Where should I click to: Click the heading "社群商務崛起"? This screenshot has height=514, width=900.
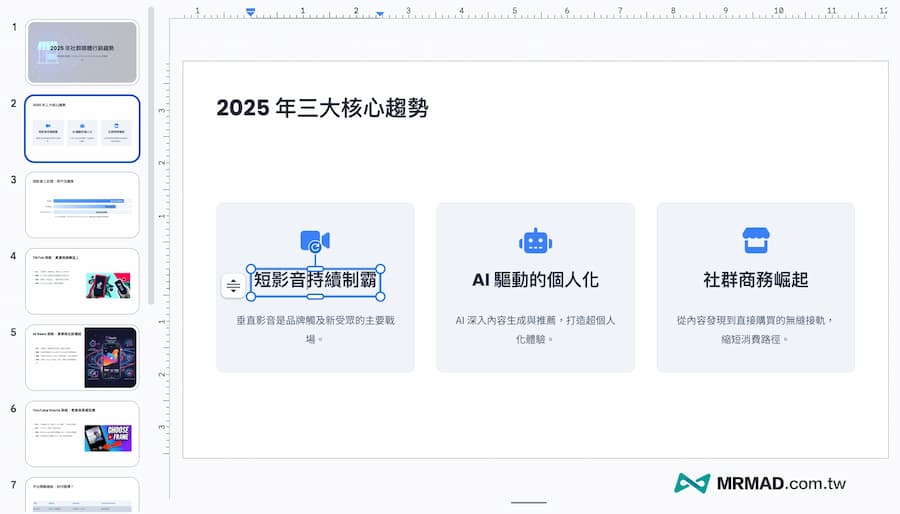pyautogui.click(x=756, y=280)
